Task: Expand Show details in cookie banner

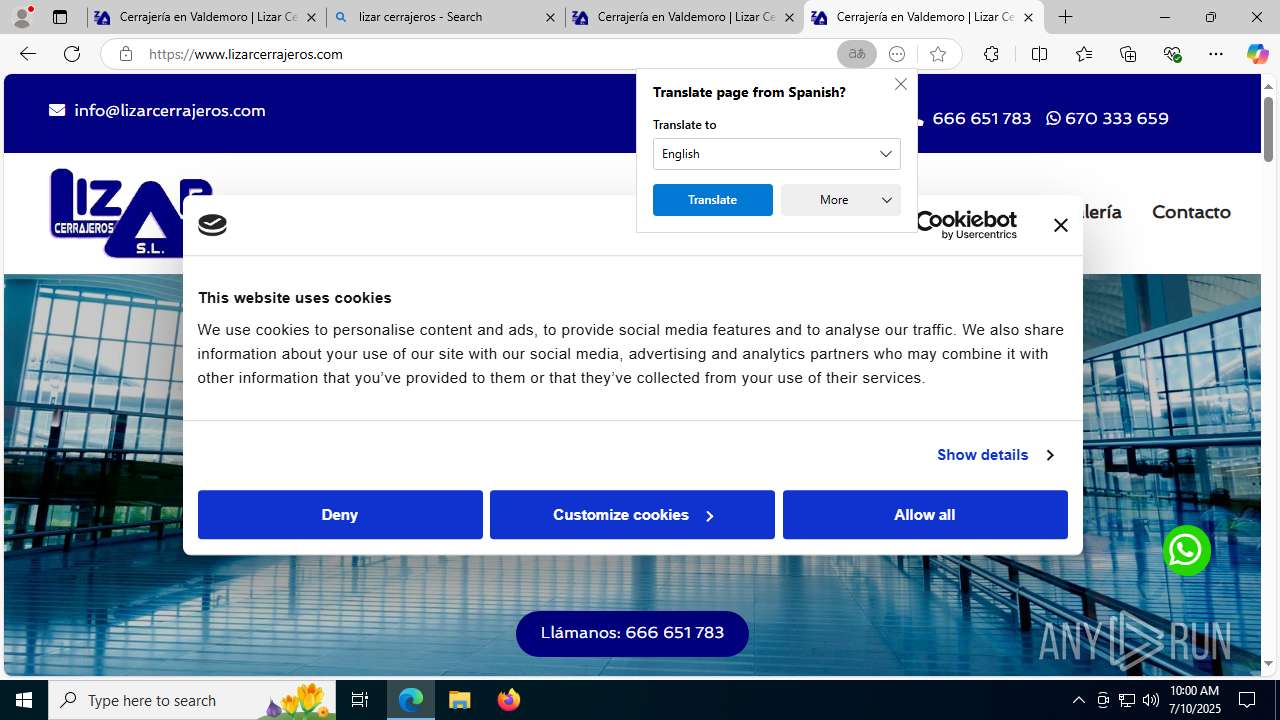Action: tap(995, 455)
